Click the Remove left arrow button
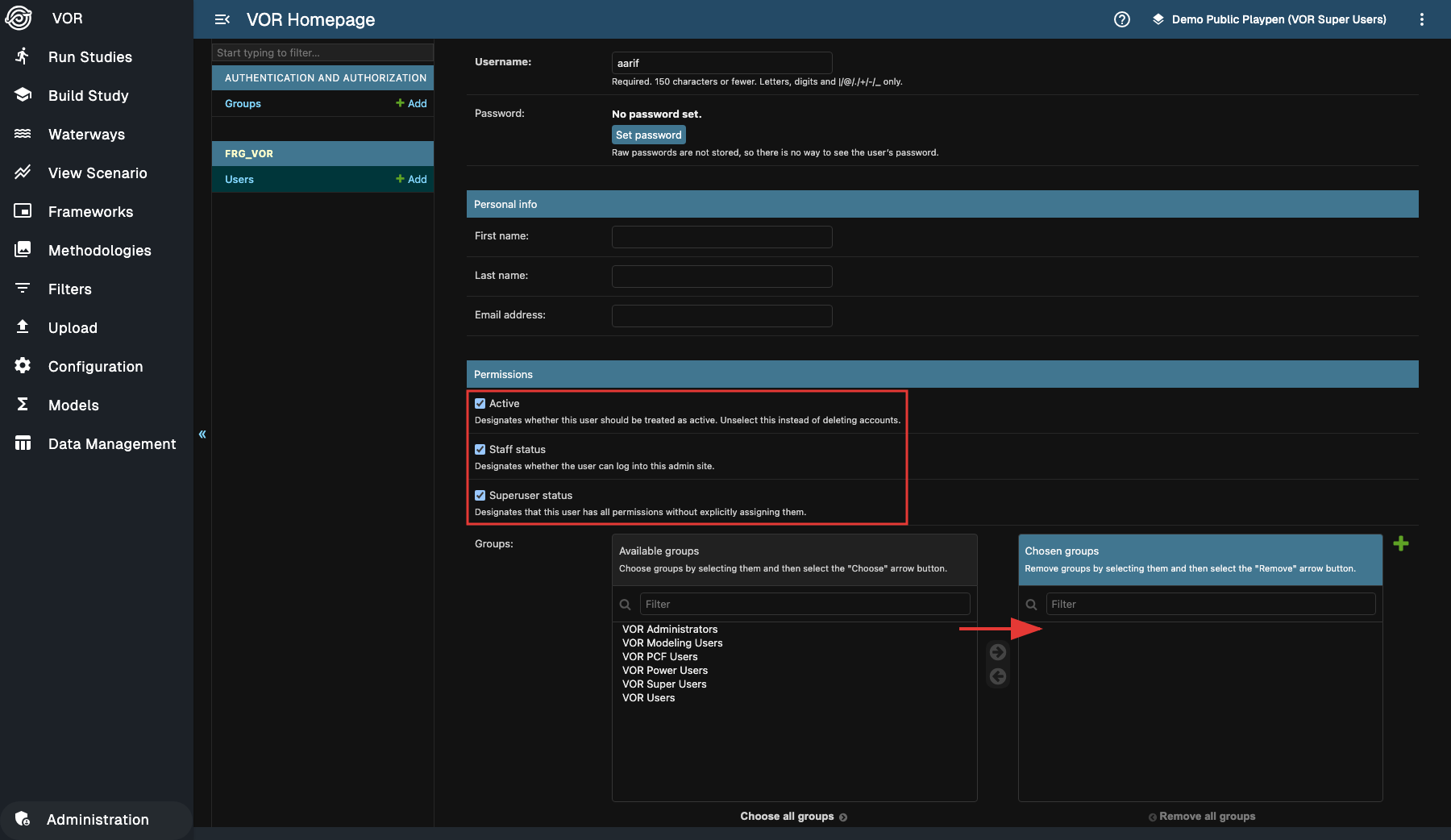1451x840 pixels. tap(997, 676)
